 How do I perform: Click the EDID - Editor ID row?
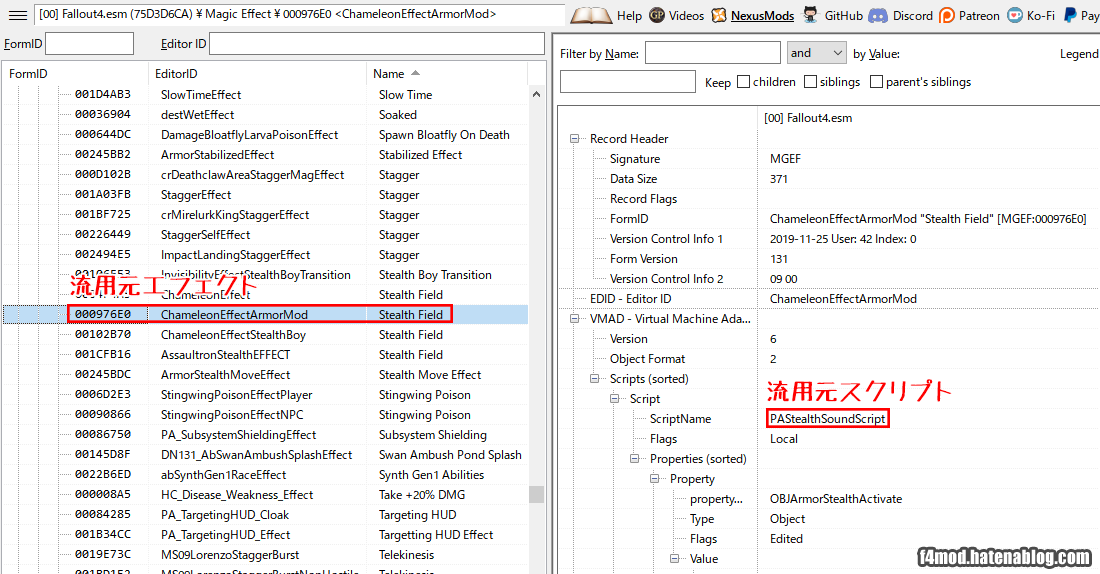point(829,299)
